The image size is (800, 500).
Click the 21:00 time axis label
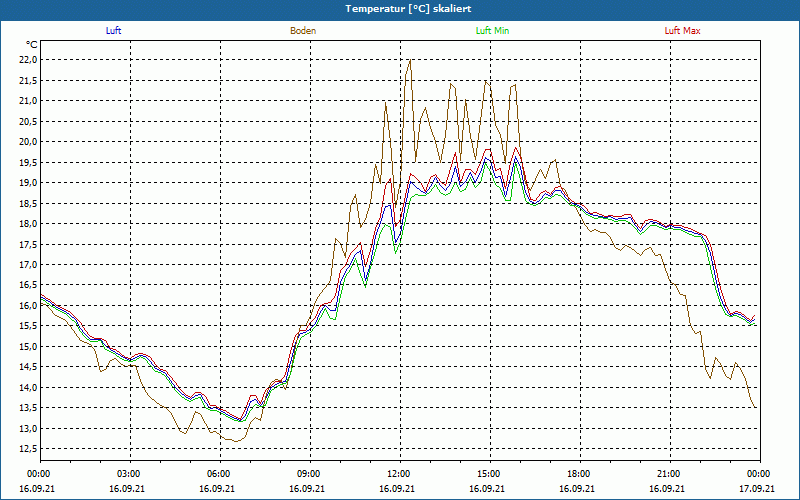click(x=668, y=474)
